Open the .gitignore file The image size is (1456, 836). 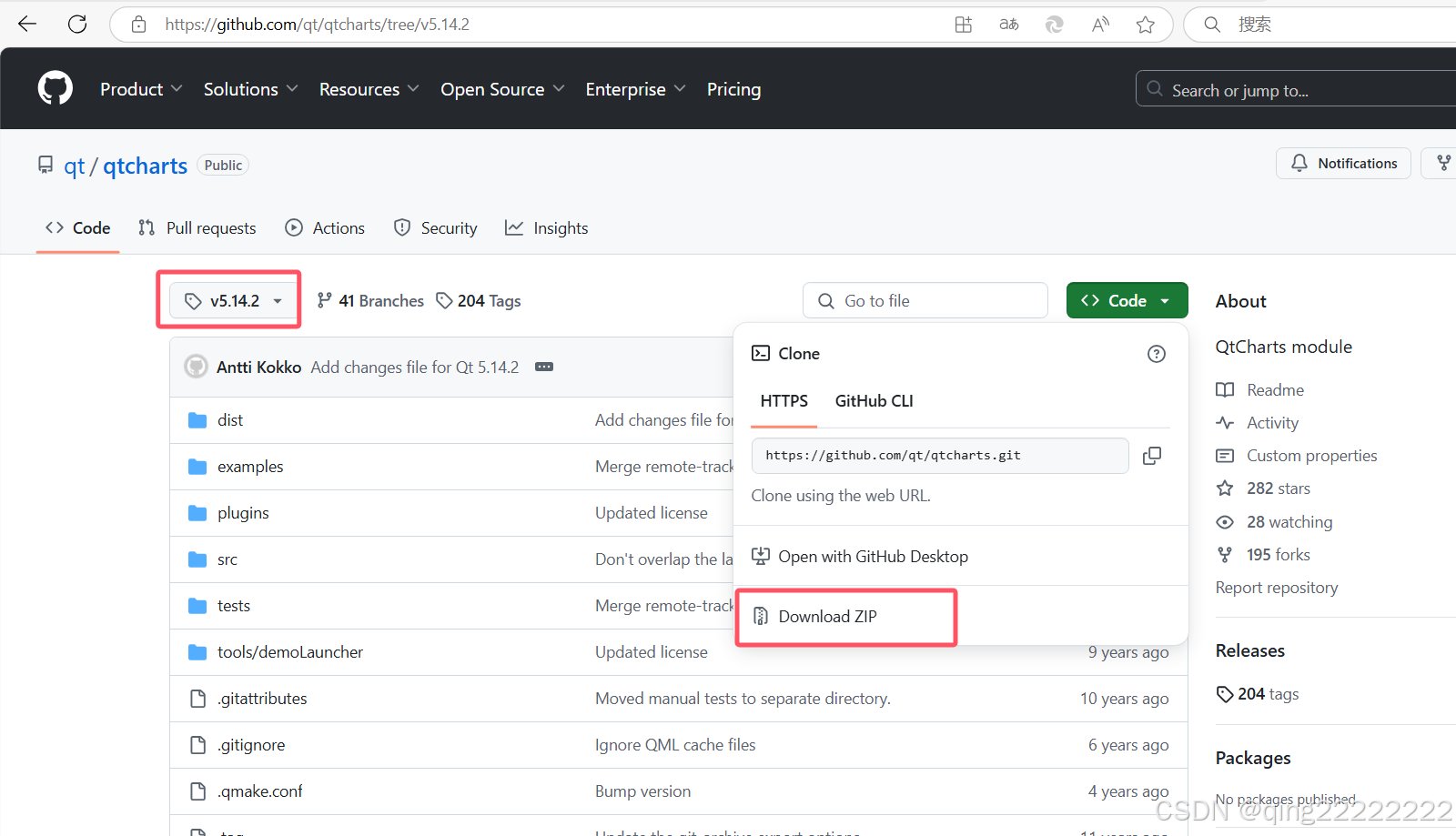pos(251,745)
